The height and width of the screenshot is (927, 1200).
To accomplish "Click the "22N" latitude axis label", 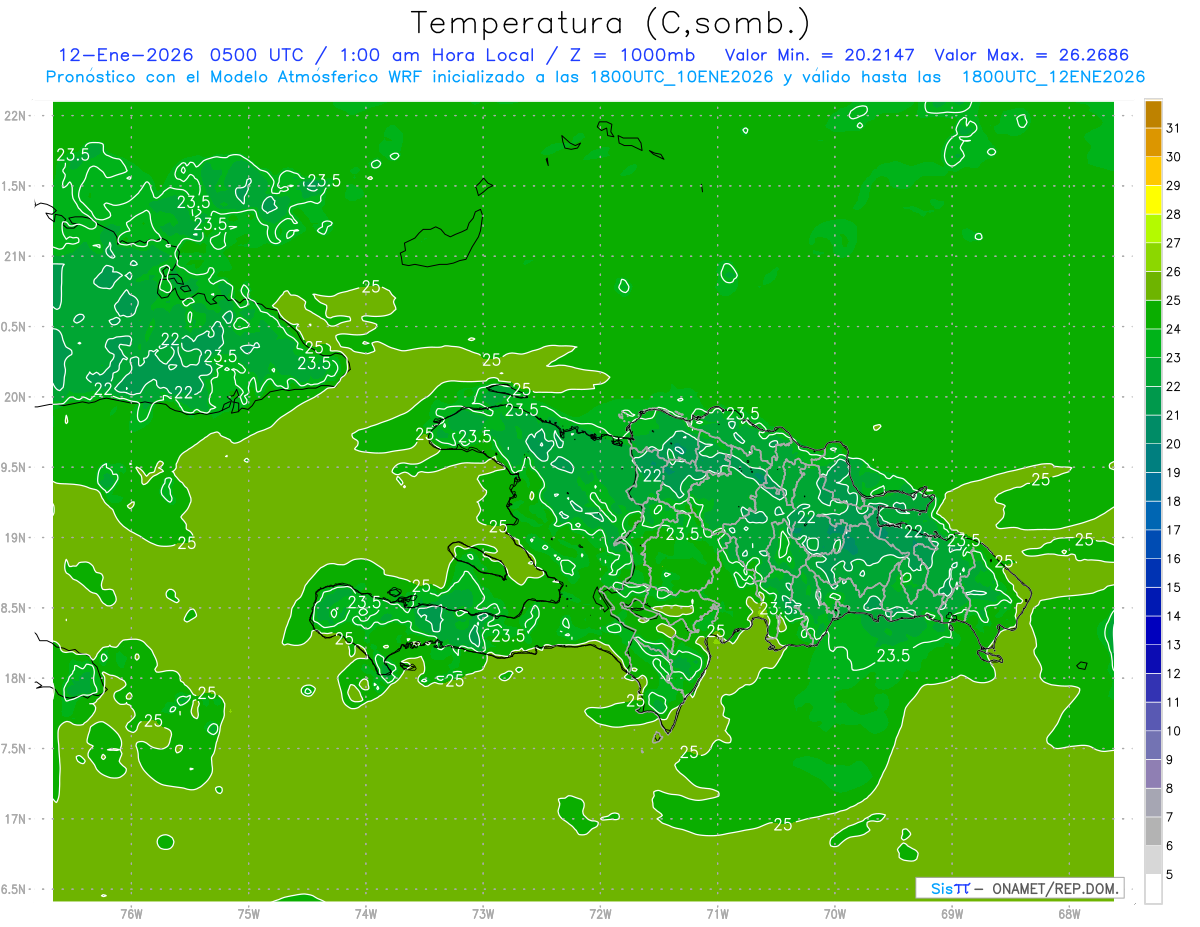I will coord(16,116).
